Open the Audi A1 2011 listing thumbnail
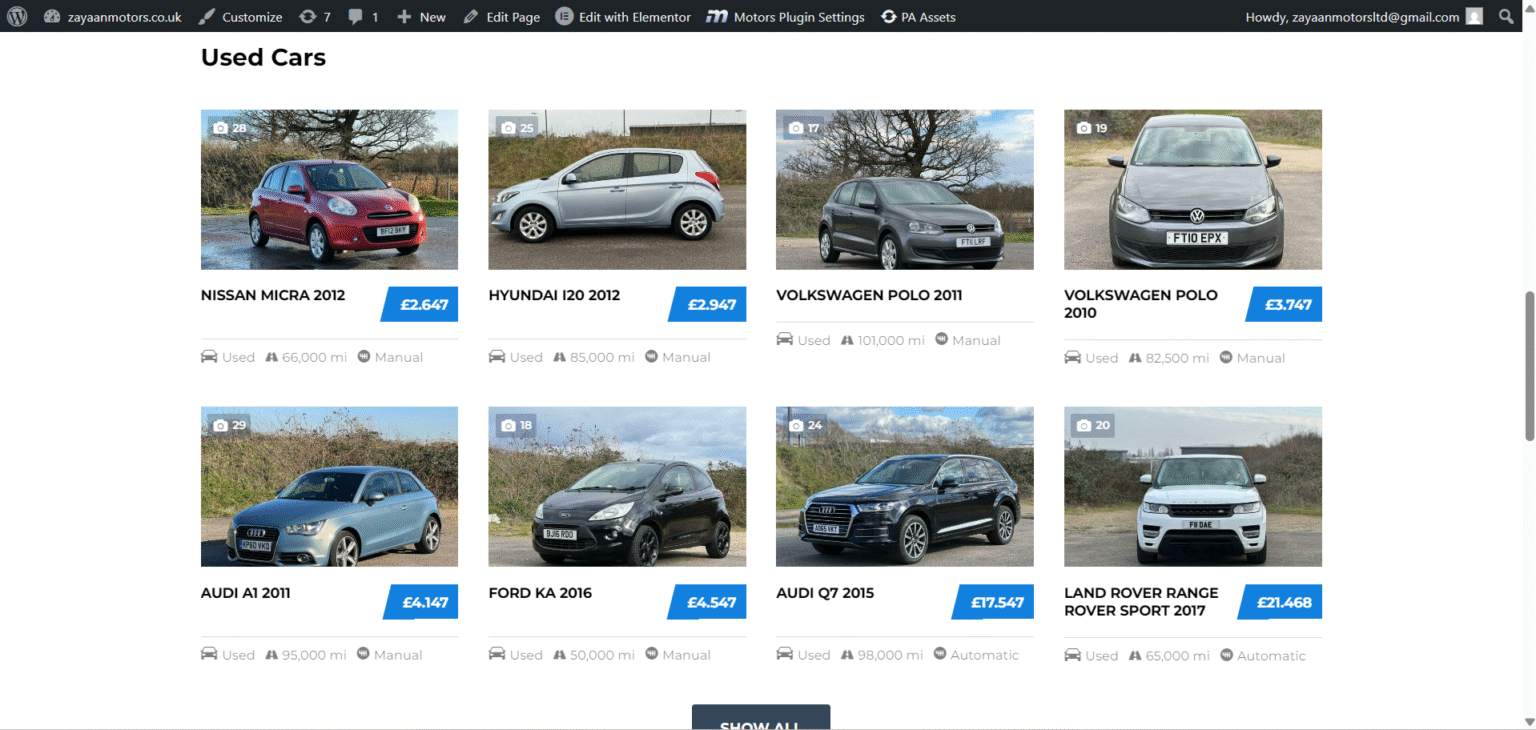Image resolution: width=1536 pixels, height=730 pixels. tap(329, 486)
